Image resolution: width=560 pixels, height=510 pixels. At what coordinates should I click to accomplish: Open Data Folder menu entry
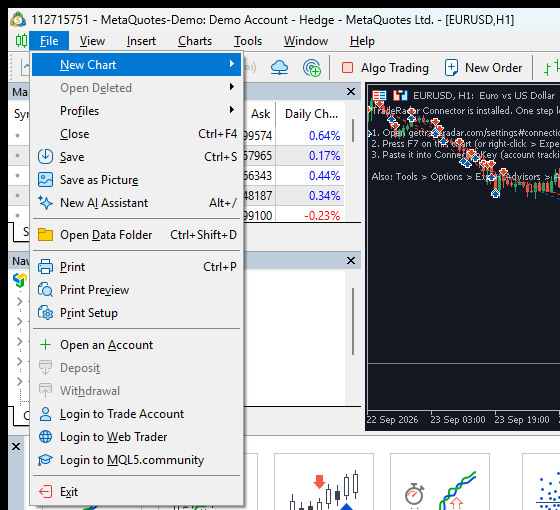pyautogui.click(x=136, y=235)
